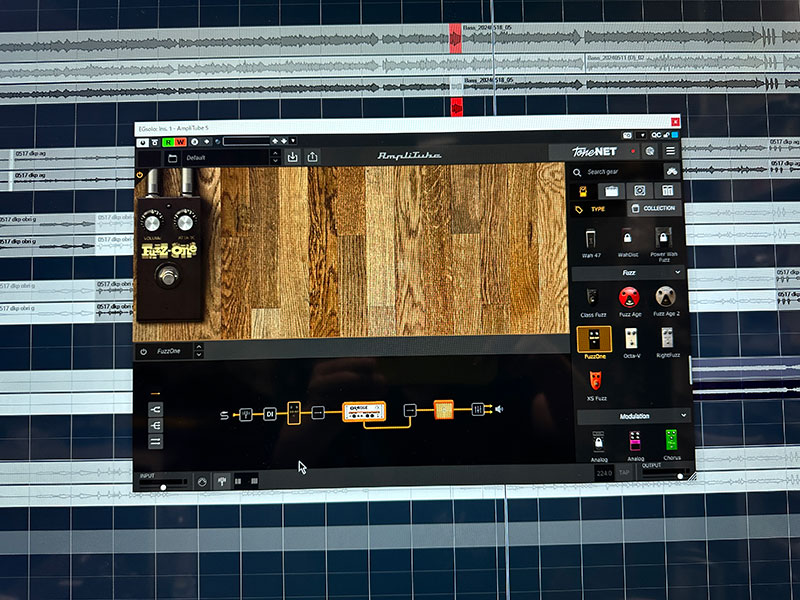800x600 pixels.
Task: Enable the green R read automation button
Action: (168, 142)
